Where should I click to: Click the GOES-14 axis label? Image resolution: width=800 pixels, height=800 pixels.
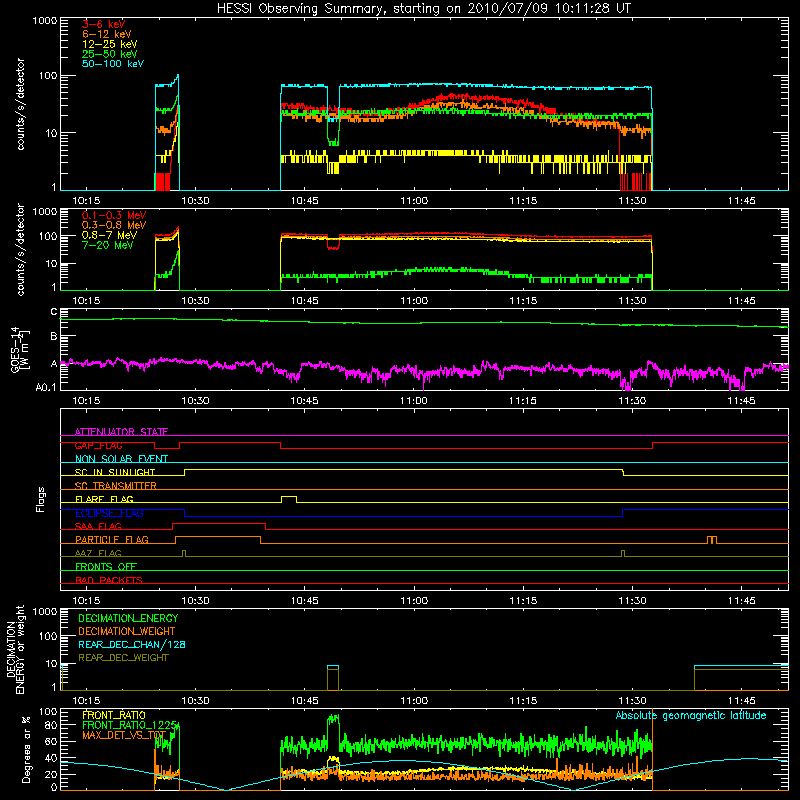(x=19, y=350)
